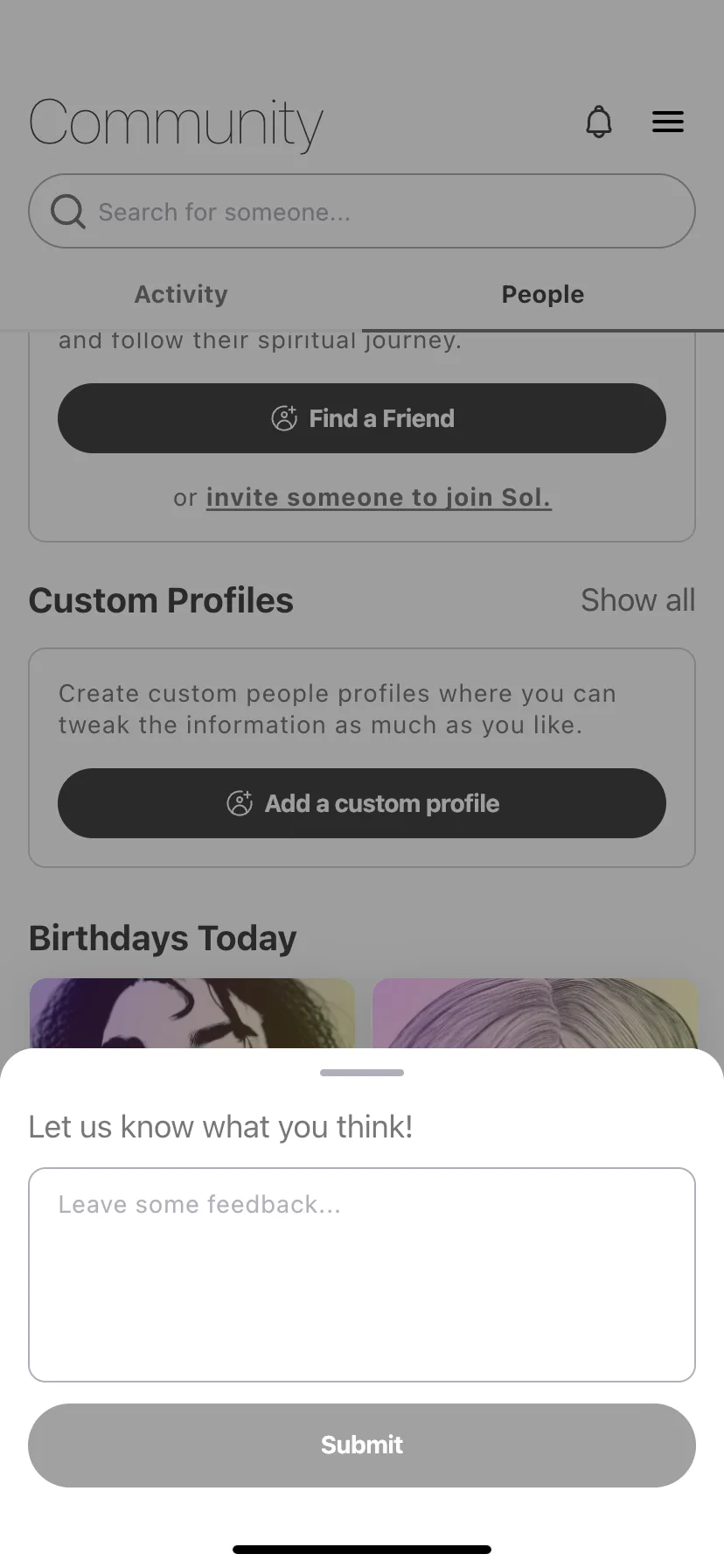Tap the Find a Friend button
Screen dimensions: 724x1568
tap(362, 418)
